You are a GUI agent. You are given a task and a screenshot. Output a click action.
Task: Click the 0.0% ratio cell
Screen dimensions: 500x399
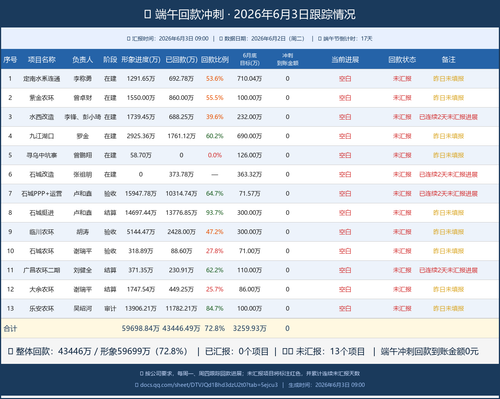[215, 155]
